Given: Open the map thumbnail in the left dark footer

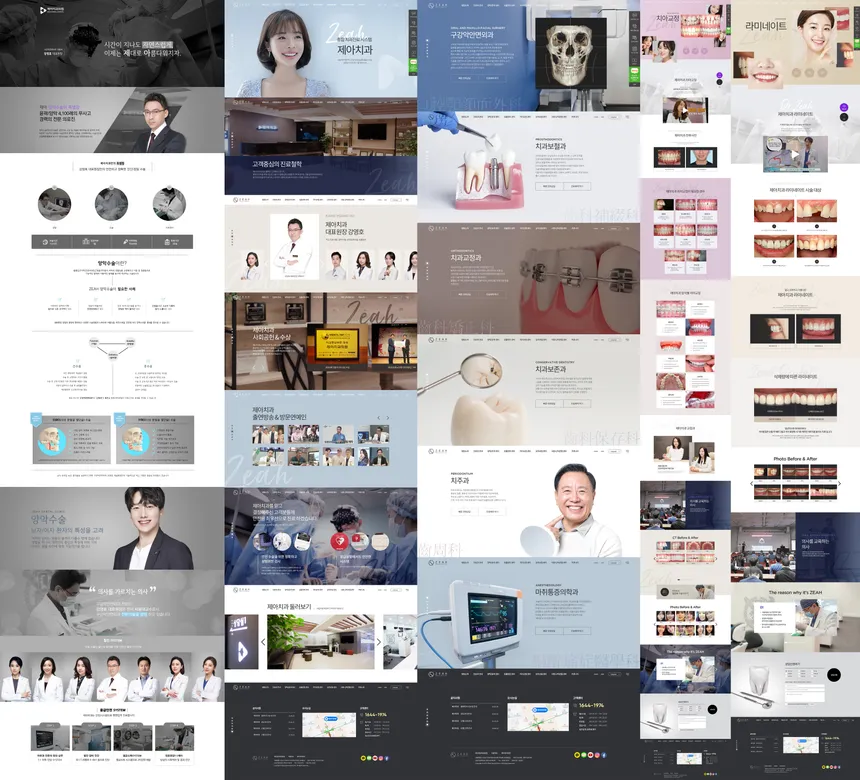Looking at the screenshot, I should click(x=329, y=725).
